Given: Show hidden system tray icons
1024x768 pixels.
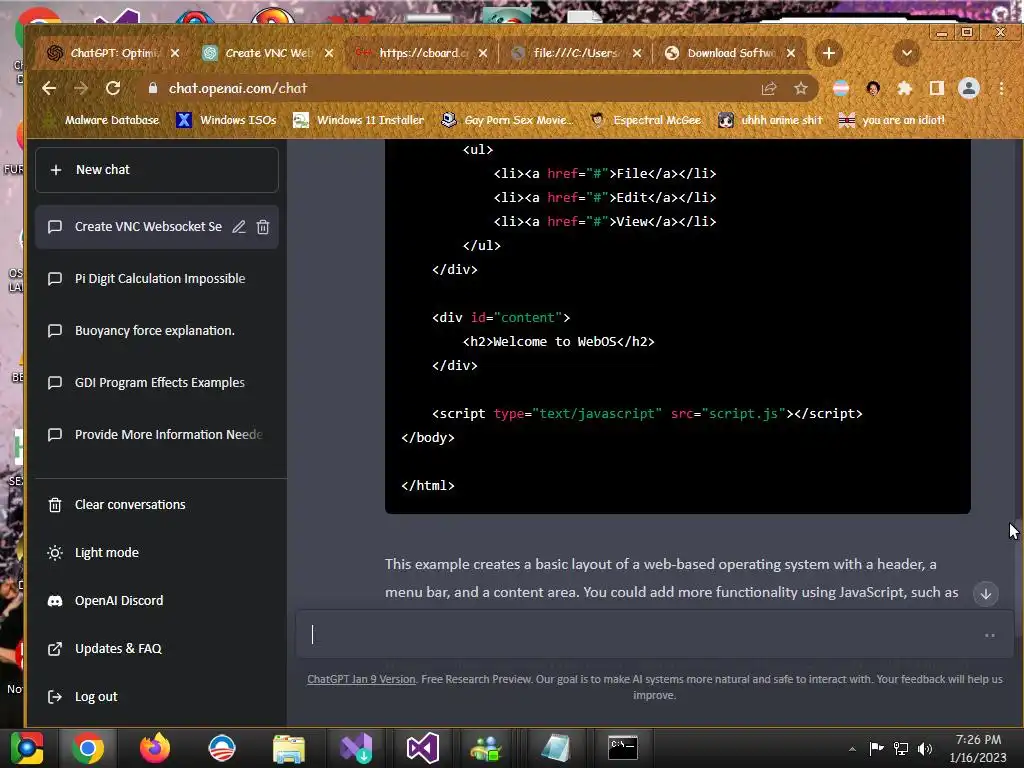Looking at the screenshot, I should 852,749.
